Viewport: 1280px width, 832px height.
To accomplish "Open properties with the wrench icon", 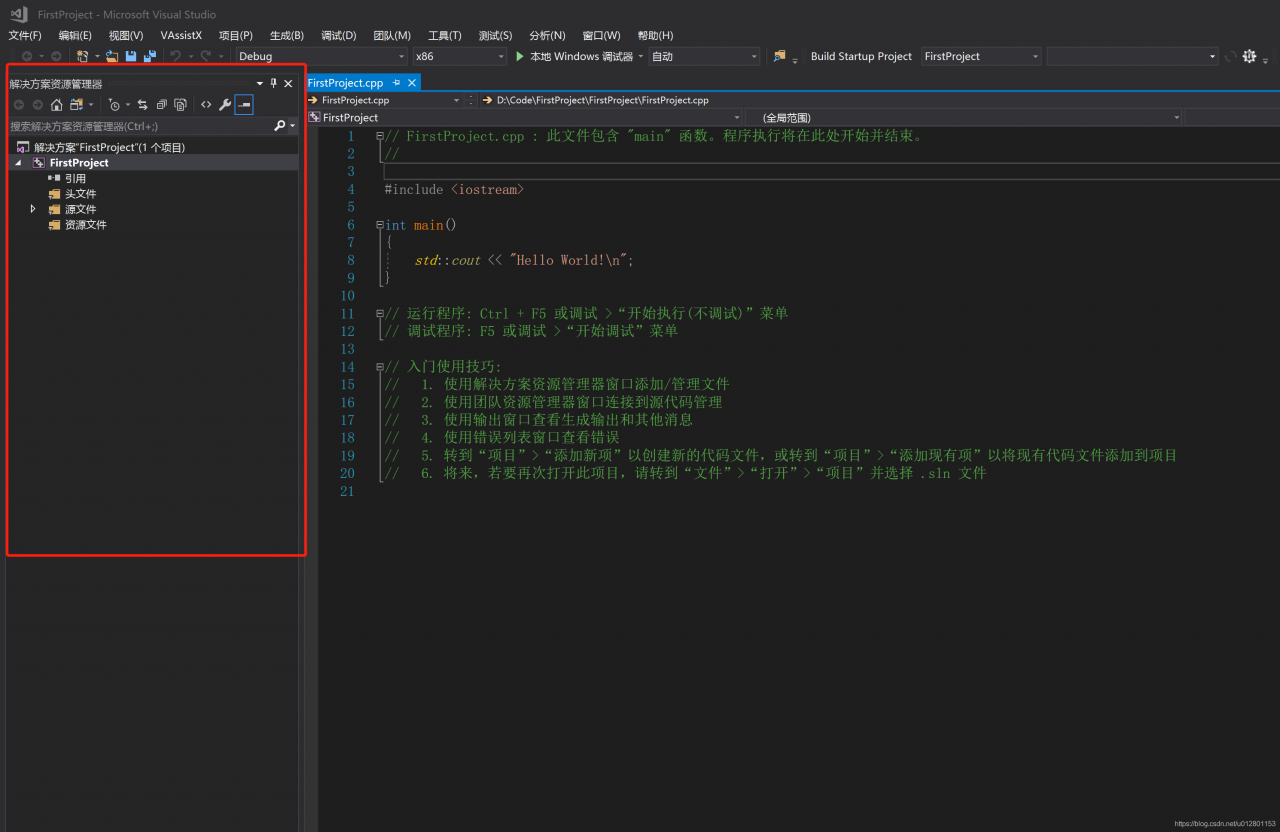I will 225,105.
